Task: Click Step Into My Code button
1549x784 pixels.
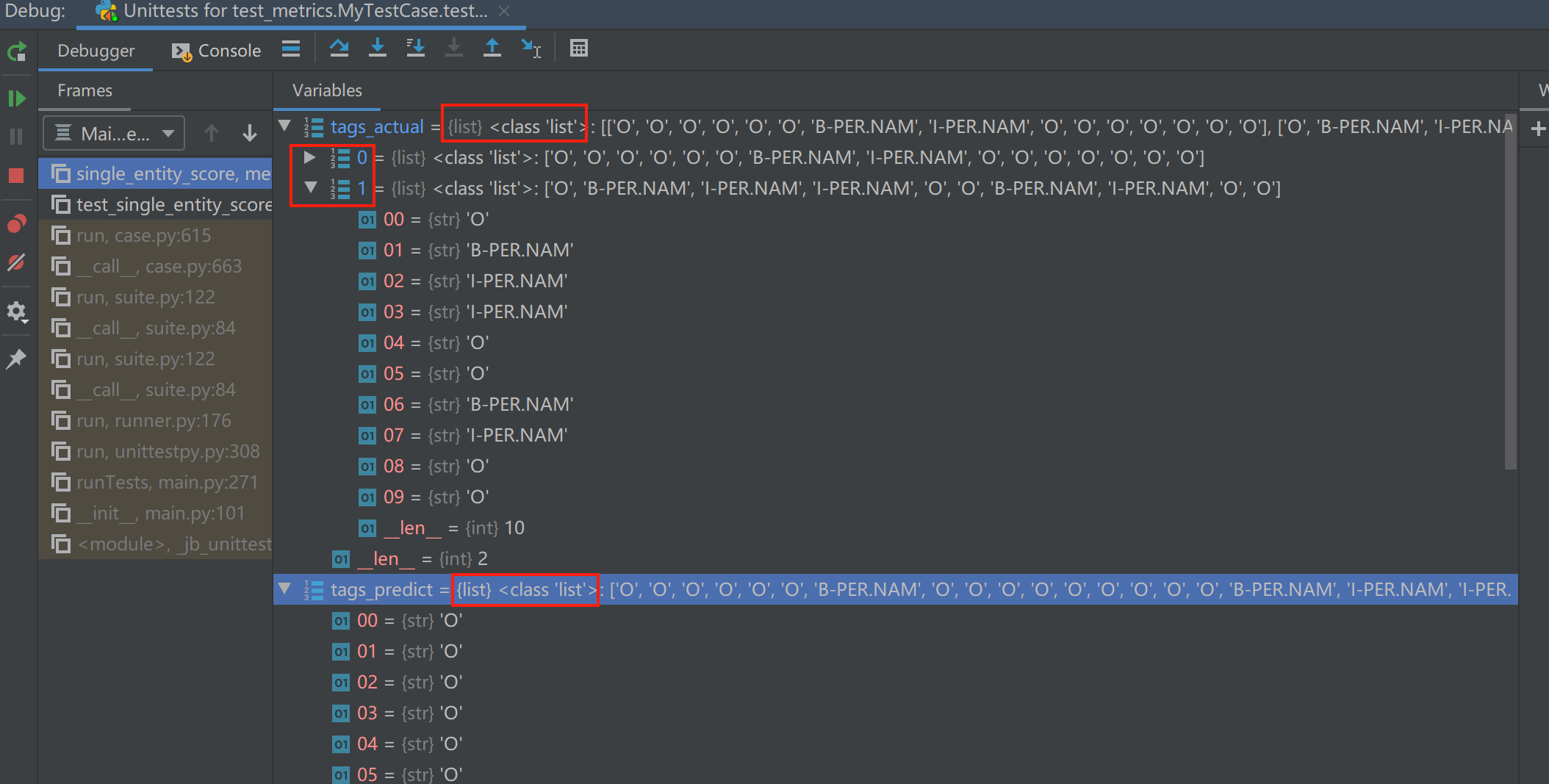Action: pyautogui.click(x=416, y=48)
